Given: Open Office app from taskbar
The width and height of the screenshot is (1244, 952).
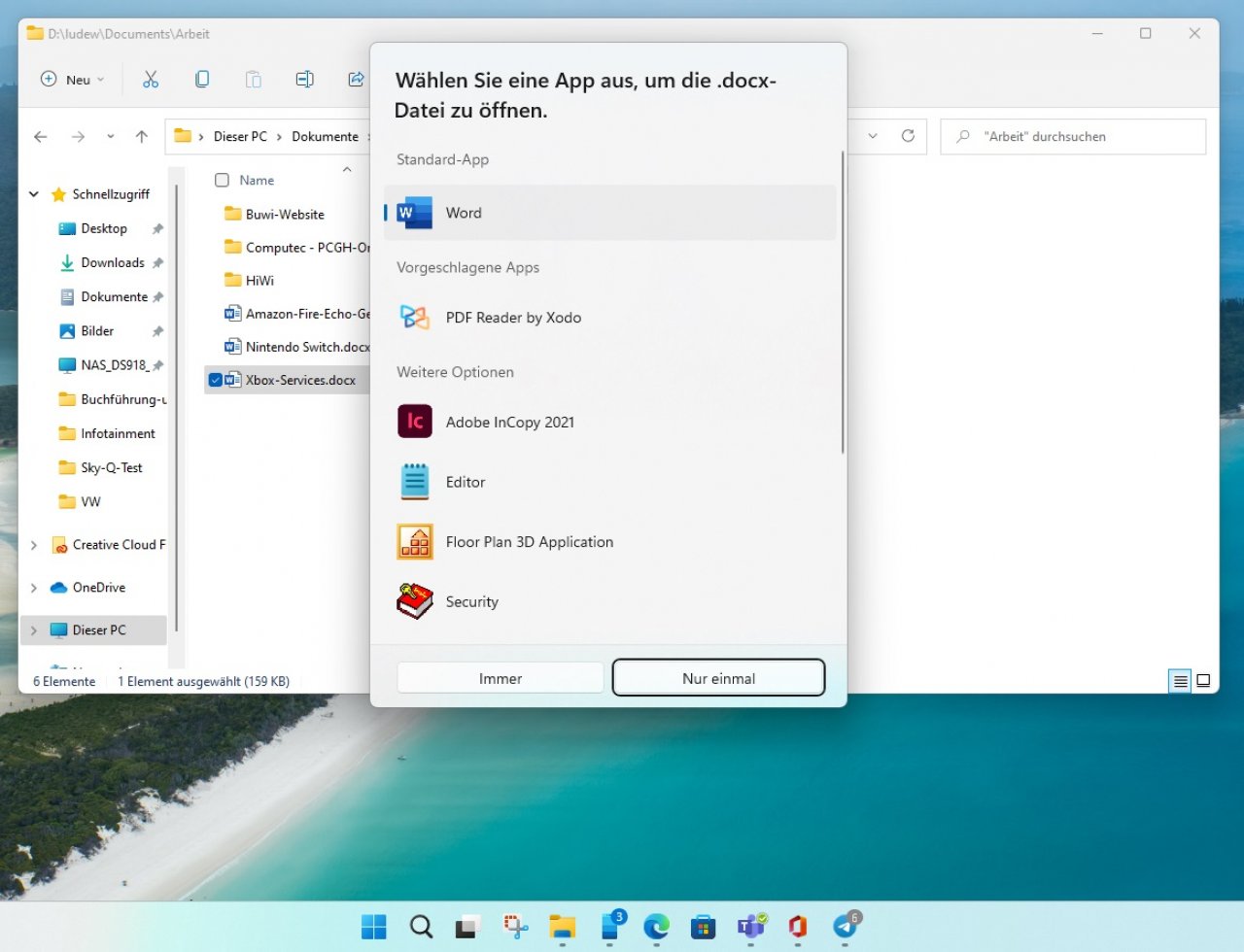Looking at the screenshot, I should coord(797,927).
